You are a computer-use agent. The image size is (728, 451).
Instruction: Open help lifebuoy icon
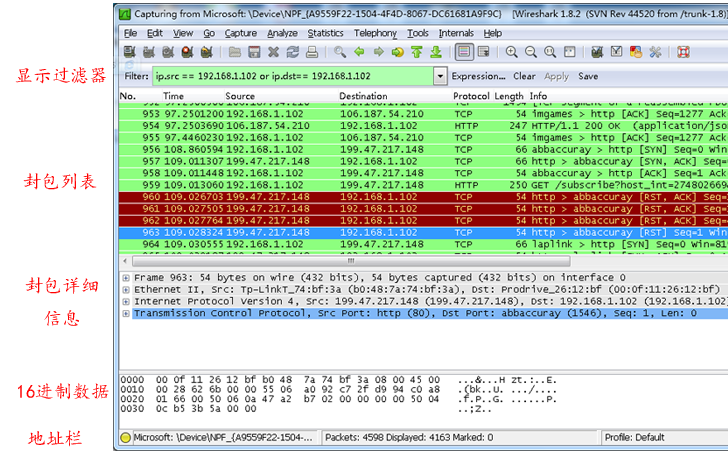[x=683, y=52]
